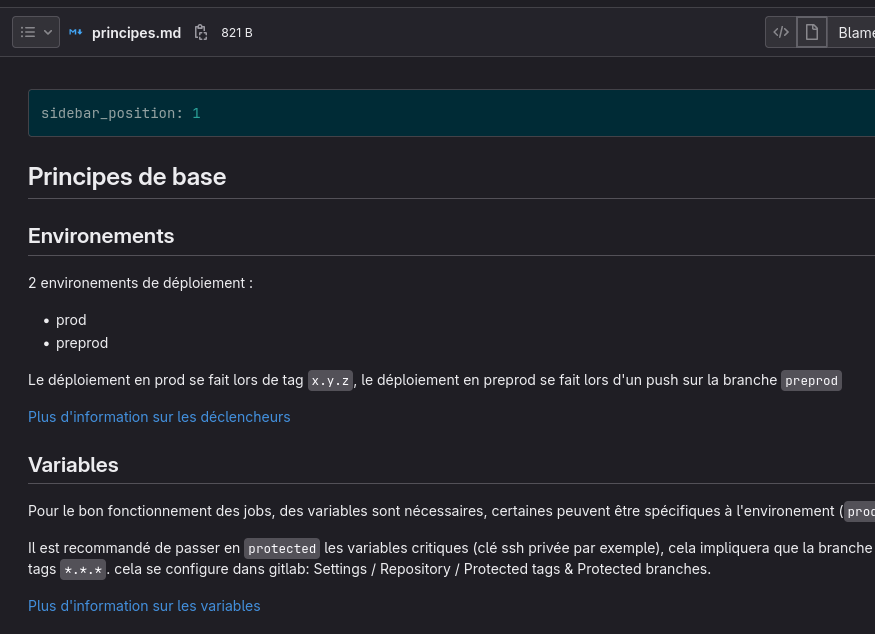Click the prod bullet list item

click(x=71, y=320)
